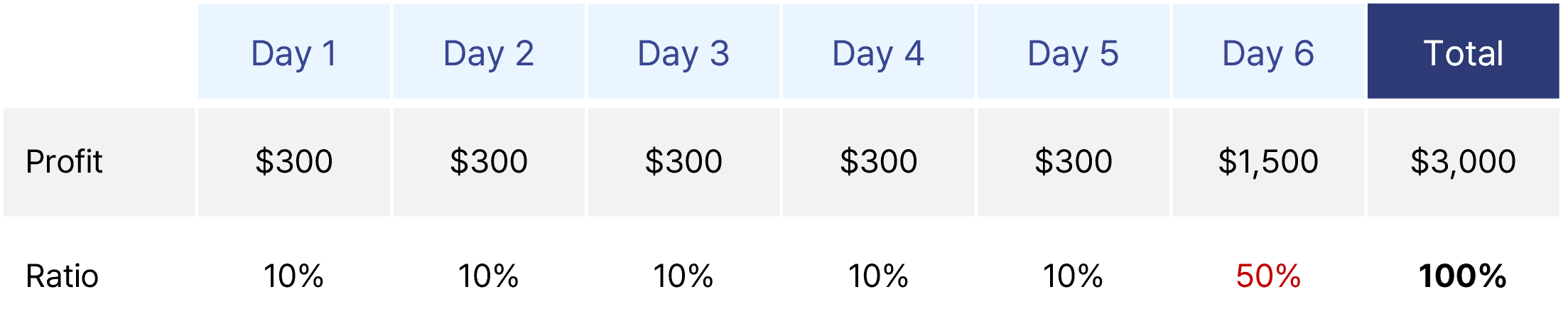The height and width of the screenshot is (336, 1568).
Task: Select the Day 2 header cell
Action: [489, 51]
